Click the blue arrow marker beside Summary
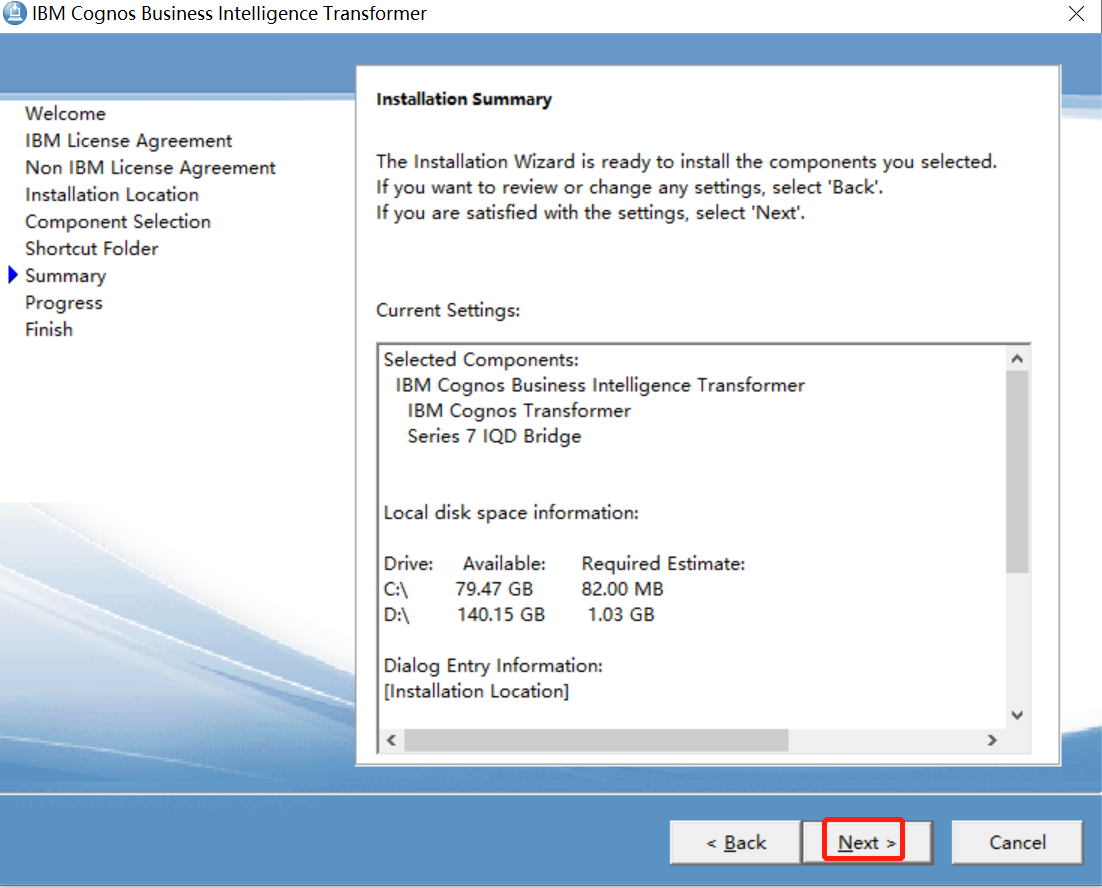Viewport: 1102px width, 888px height. point(13,275)
